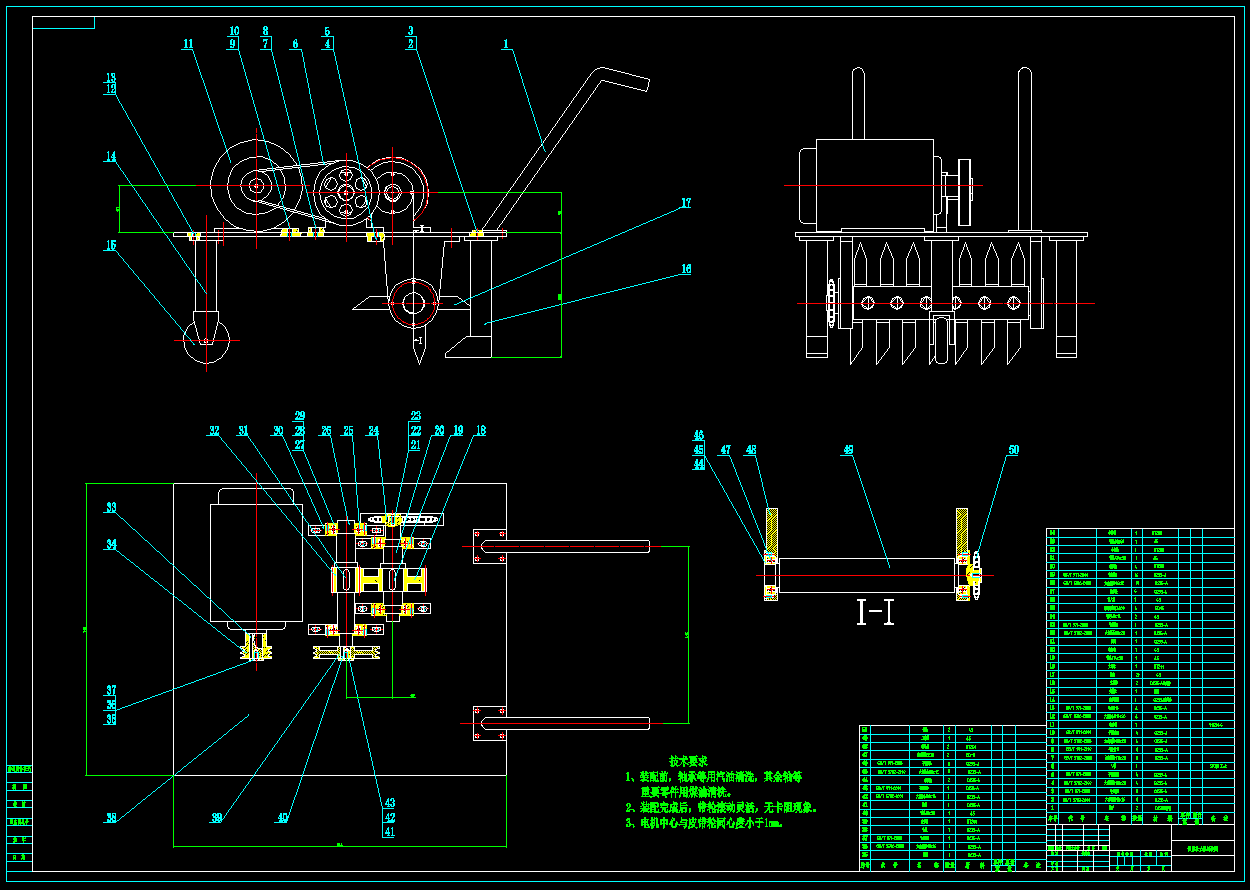
Task: Select the front caster wheel in side view
Action: (207, 340)
